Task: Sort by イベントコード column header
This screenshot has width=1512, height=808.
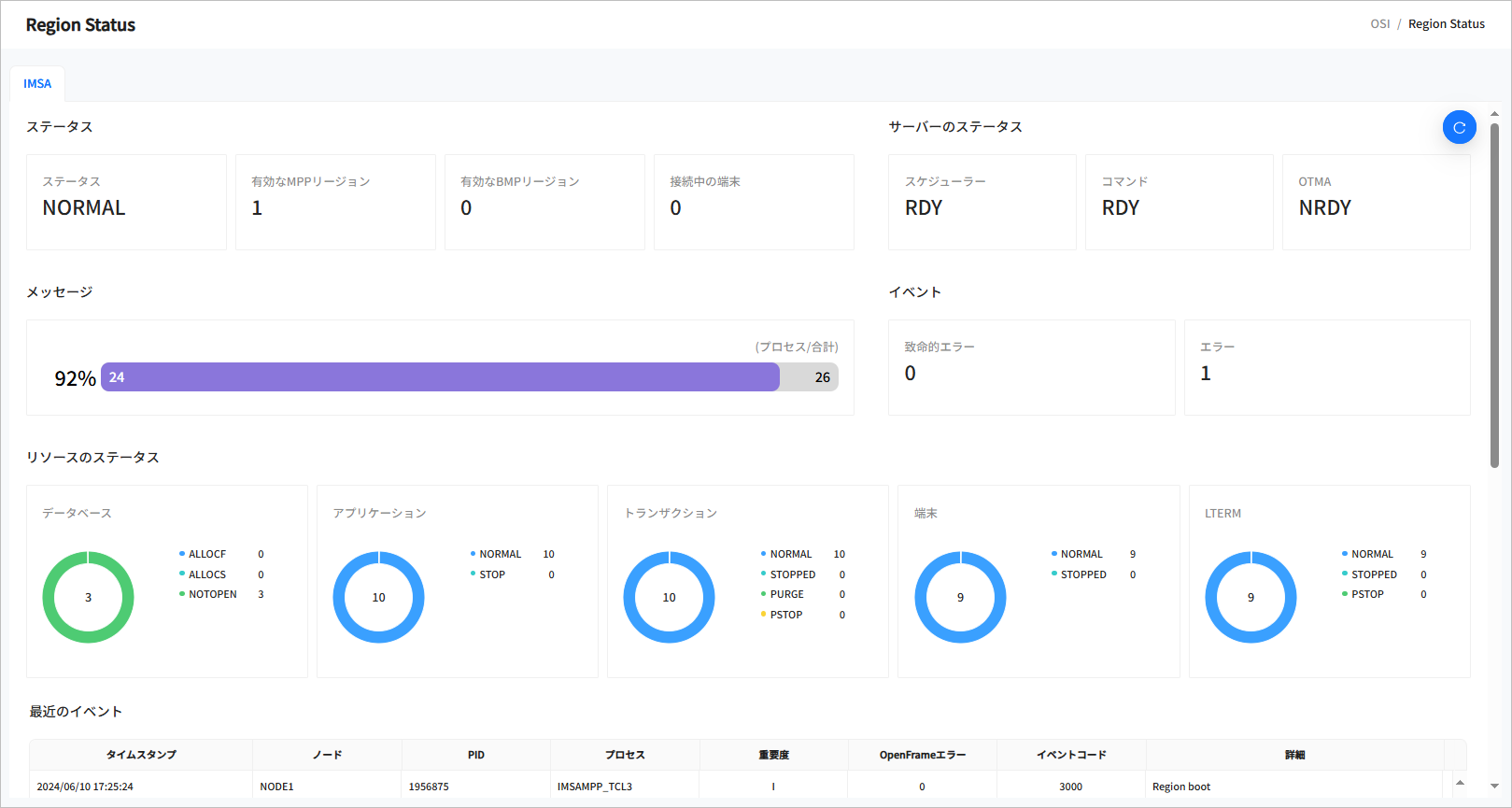Action: click(1071, 755)
